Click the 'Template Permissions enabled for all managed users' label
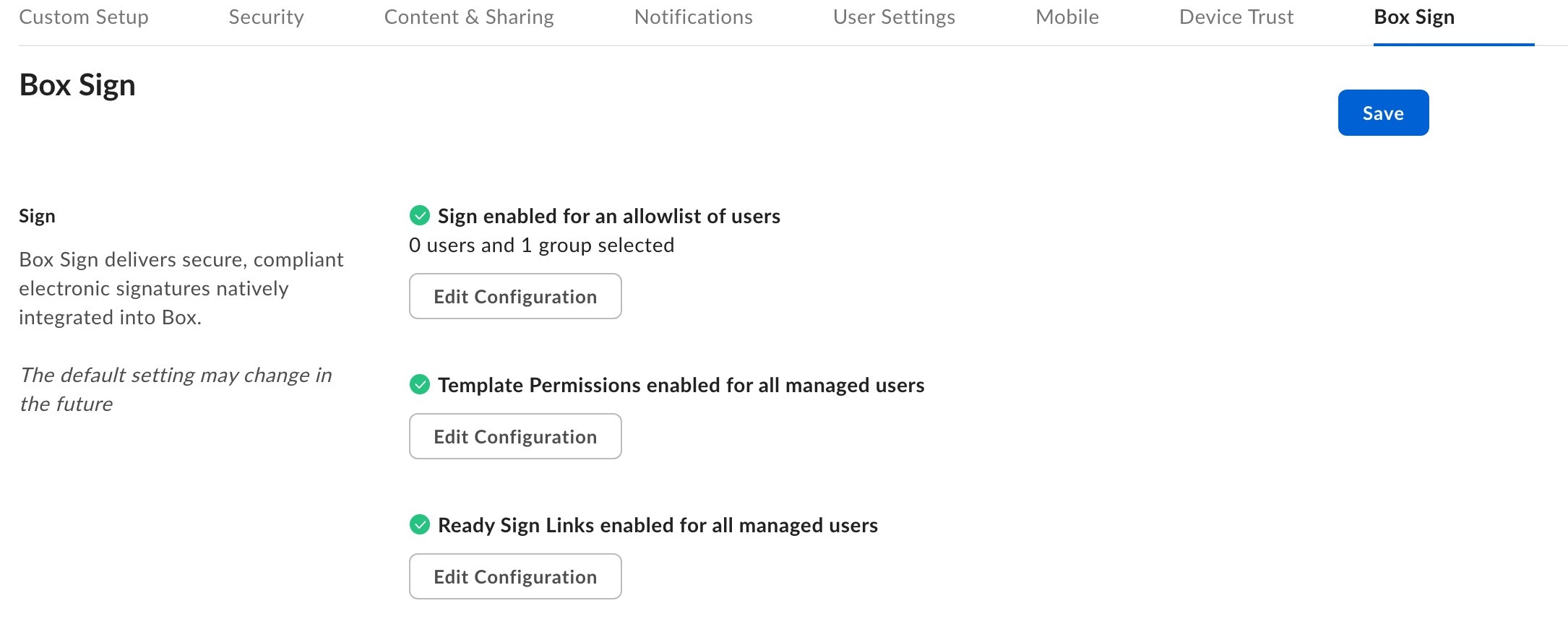This screenshot has height=624, width=1568. (681, 385)
